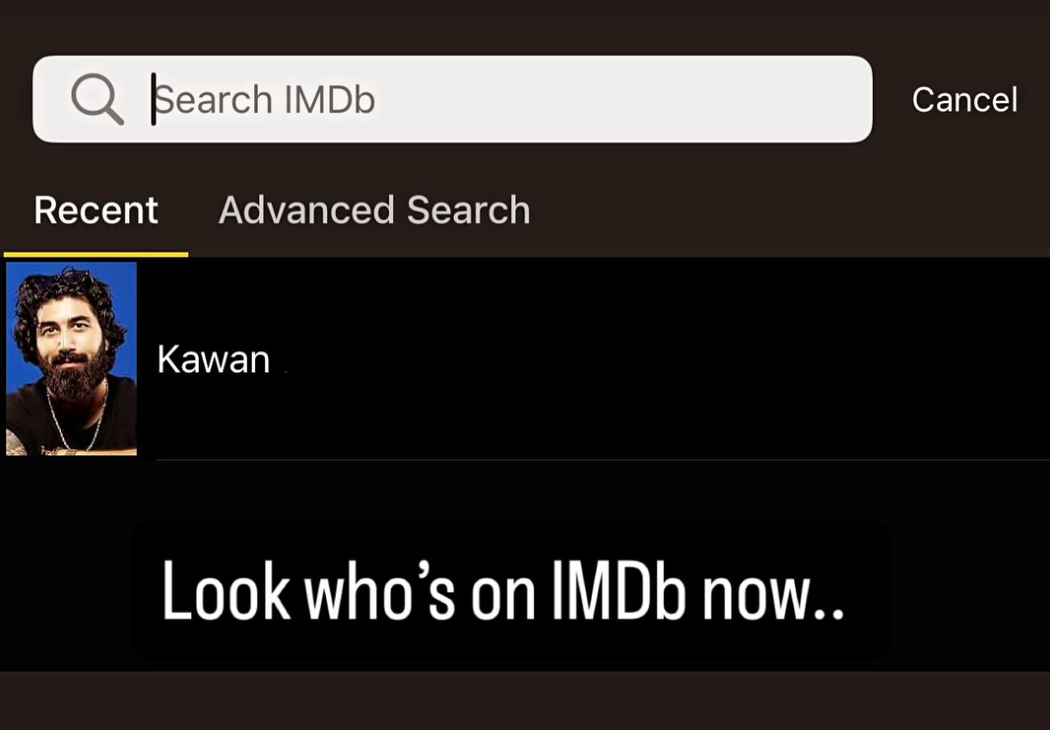
Task: Click the divider line below Kawan's row
Action: (603, 459)
